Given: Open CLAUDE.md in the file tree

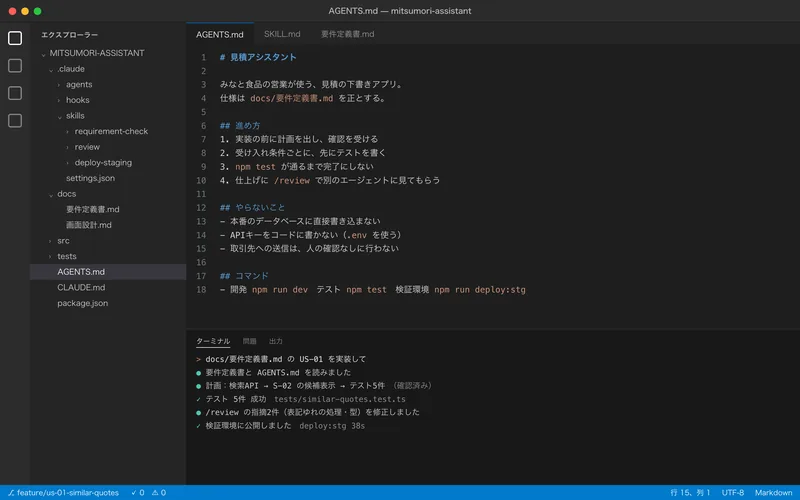Looking at the screenshot, I should pyautogui.click(x=81, y=288).
